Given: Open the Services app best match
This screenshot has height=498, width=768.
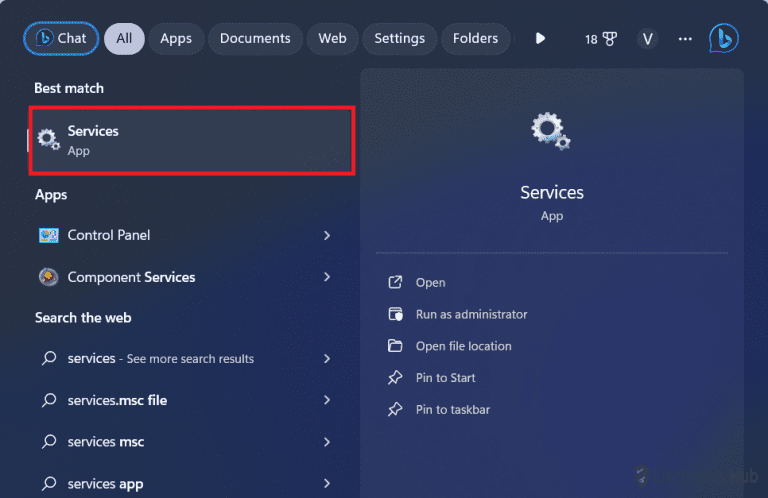Looking at the screenshot, I should pos(191,140).
